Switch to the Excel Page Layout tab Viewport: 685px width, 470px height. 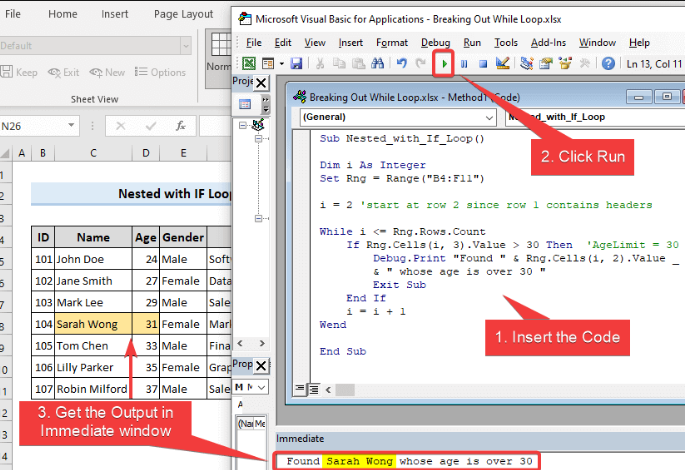(183, 14)
